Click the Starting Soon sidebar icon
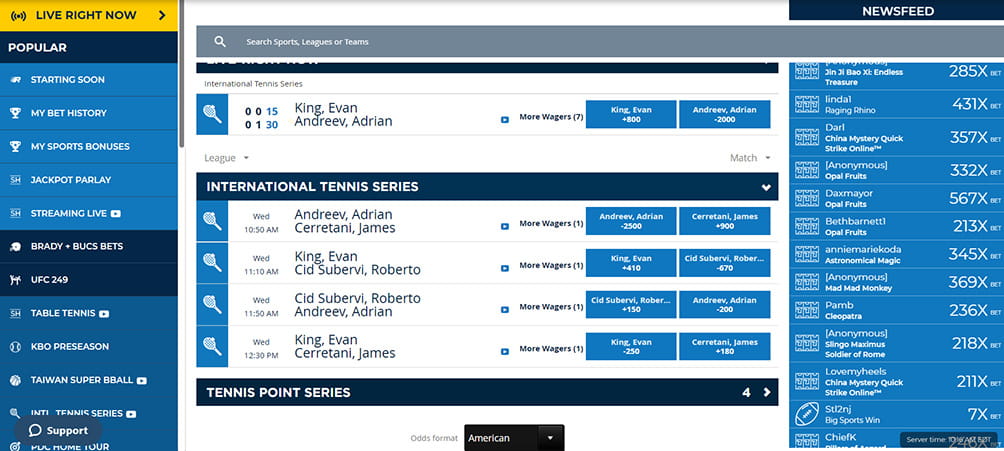 [15, 79]
